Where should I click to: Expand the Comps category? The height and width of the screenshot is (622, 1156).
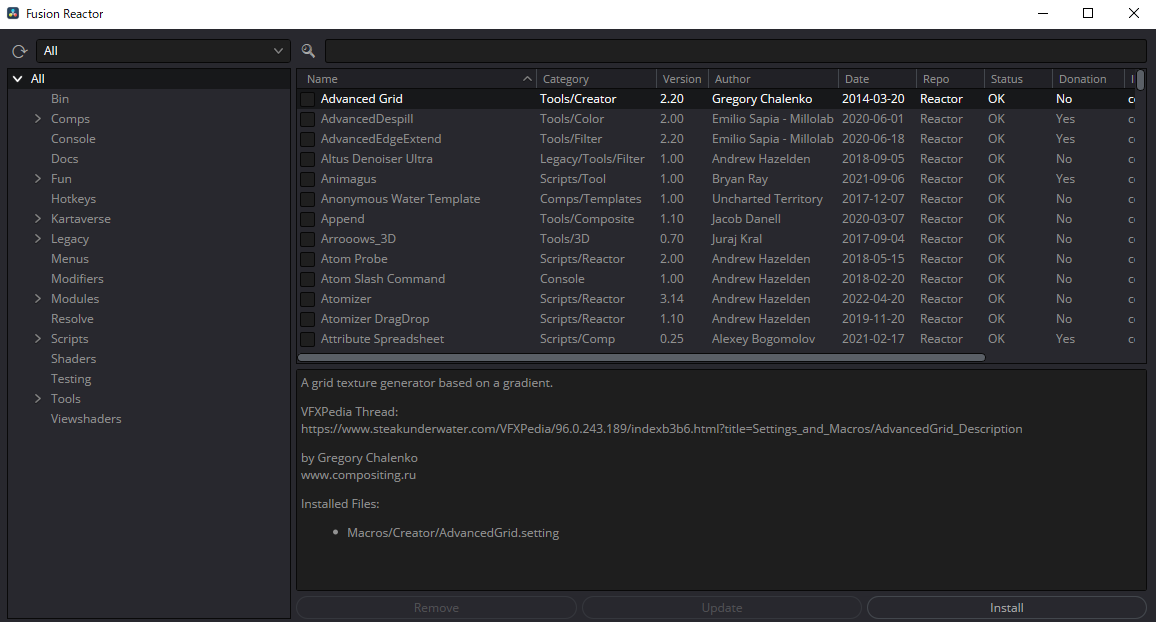point(38,119)
